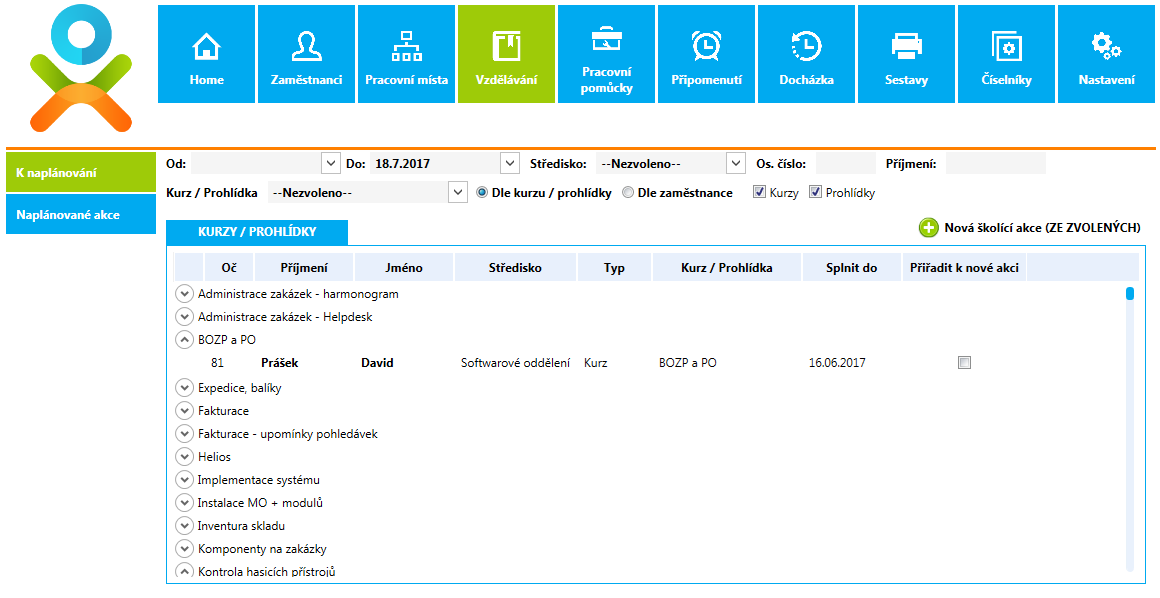
Task: Expand the Fakturace group row
Action: (184, 410)
